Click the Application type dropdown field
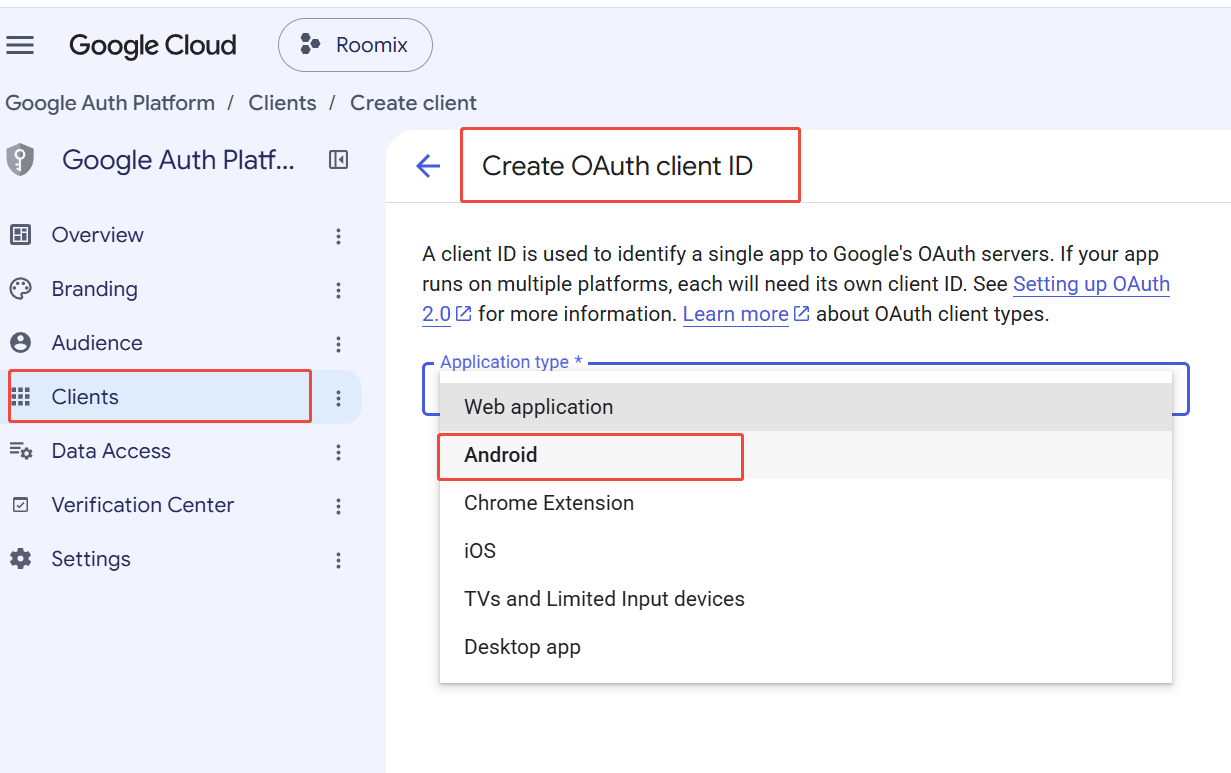1231x773 pixels. 806,389
